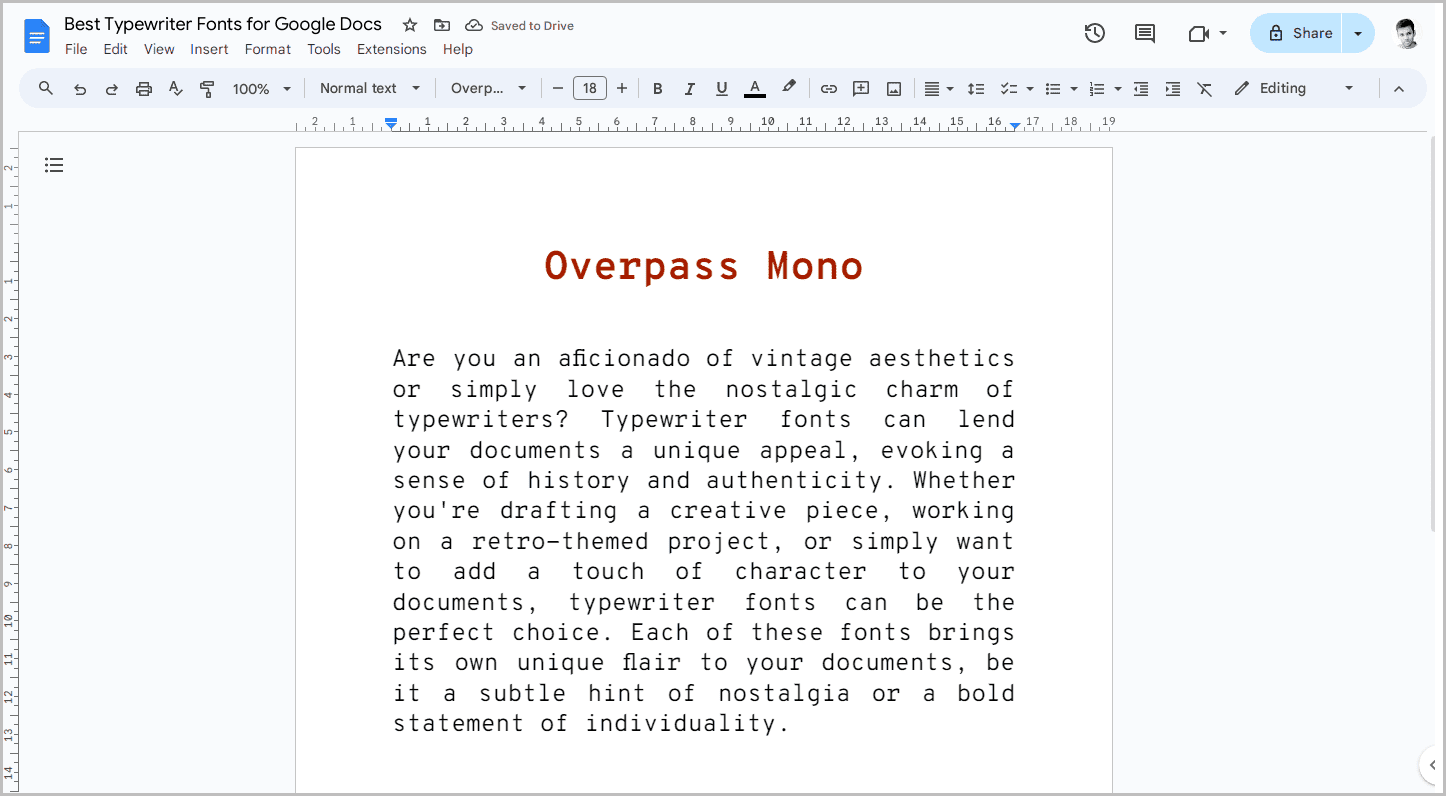Open the account profile picture
The image size is (1446, 796).
tap(1406, 33)
